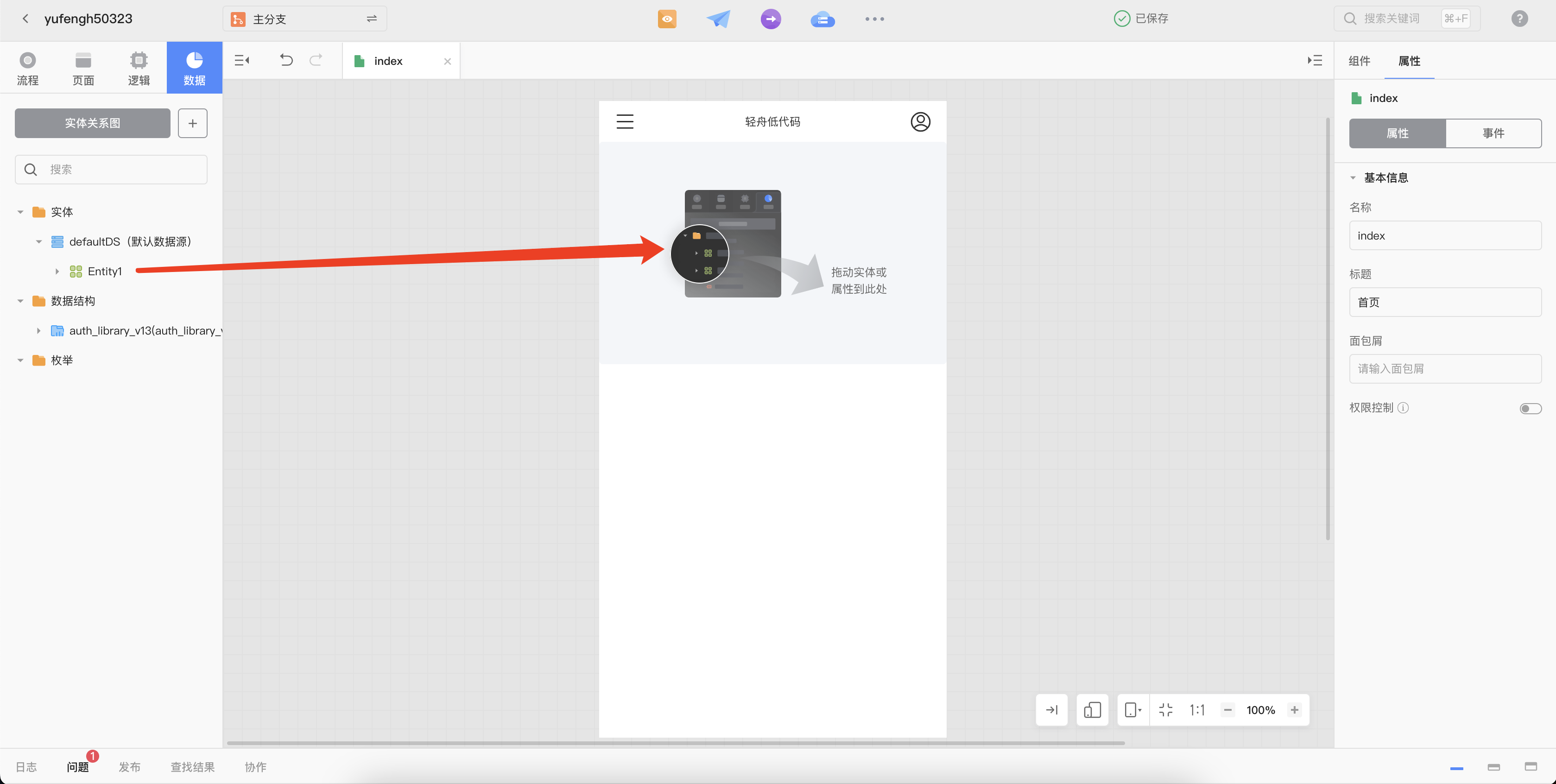This screenshot has width=1556, height=784.
Task: Click the fit-to-screen icon
Action: pos(1165,710)
